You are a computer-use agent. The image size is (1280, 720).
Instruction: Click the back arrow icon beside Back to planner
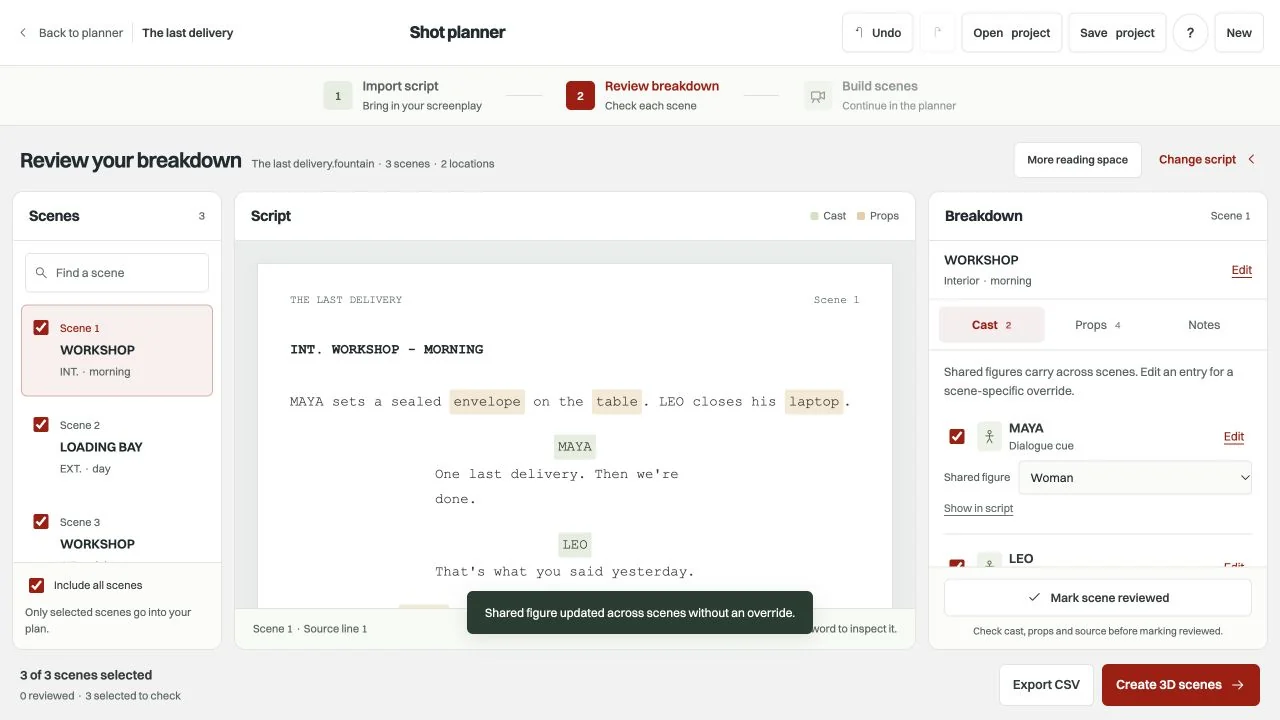tap(23, 33)
